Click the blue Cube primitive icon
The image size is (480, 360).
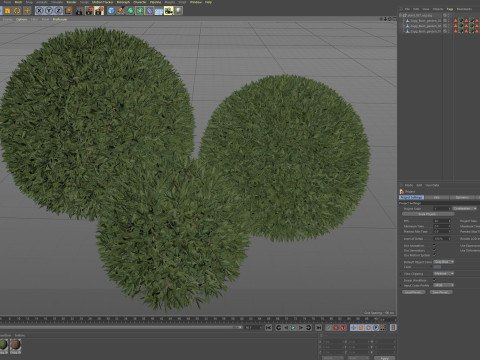coord(111,11)
